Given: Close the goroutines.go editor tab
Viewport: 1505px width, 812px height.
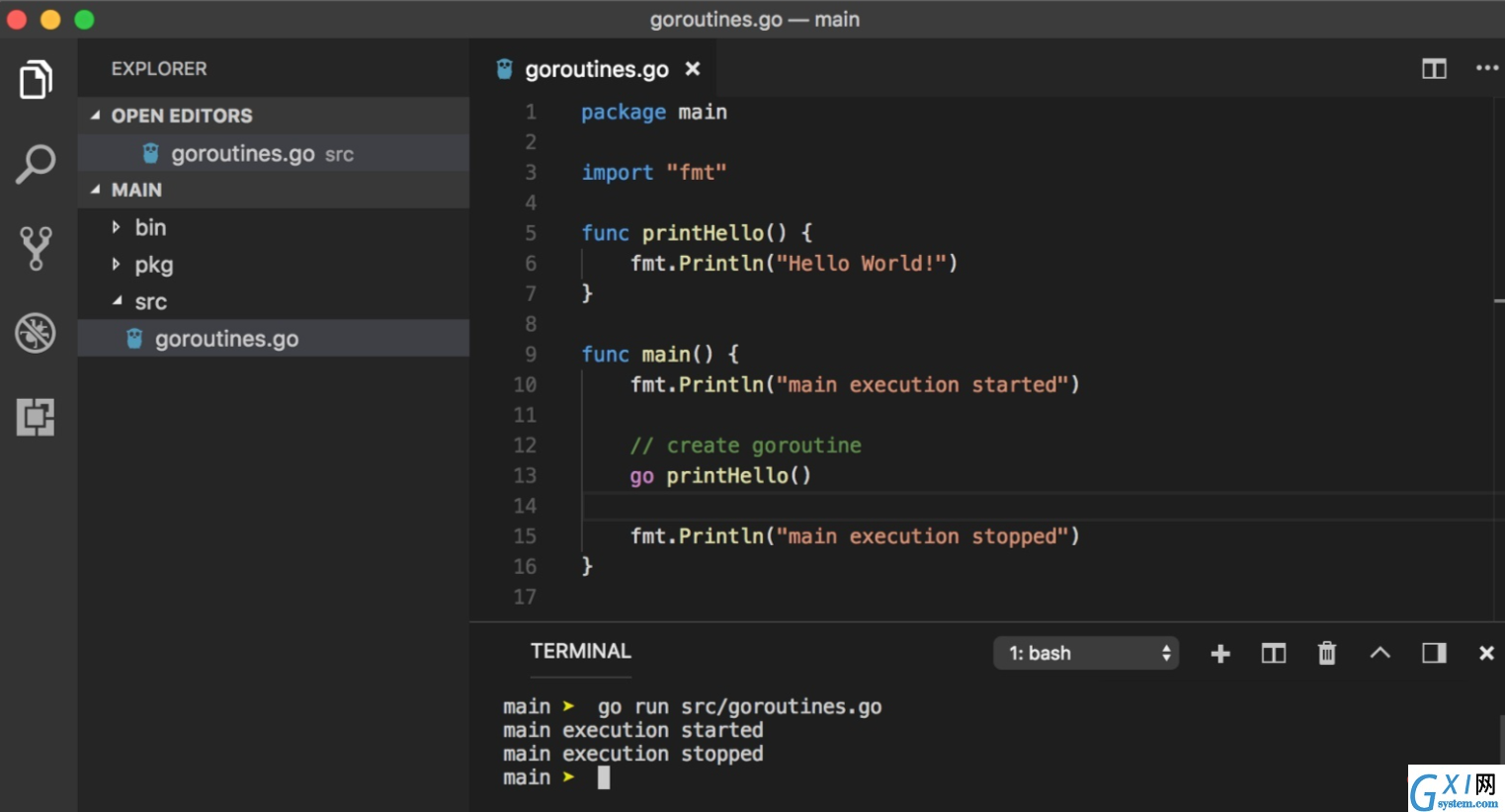Looking at the screenshot, I should point(693,69).
